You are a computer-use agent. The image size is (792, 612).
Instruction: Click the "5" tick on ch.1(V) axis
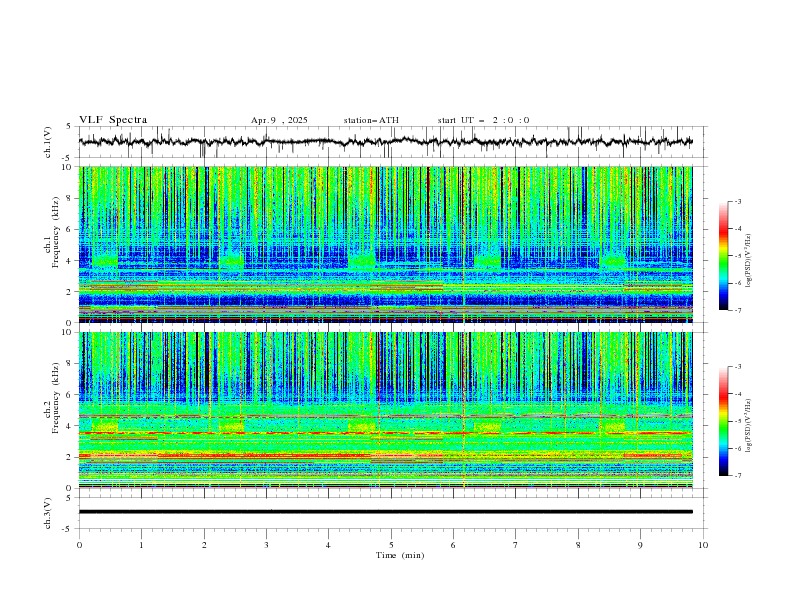click(x=69, y=126)
